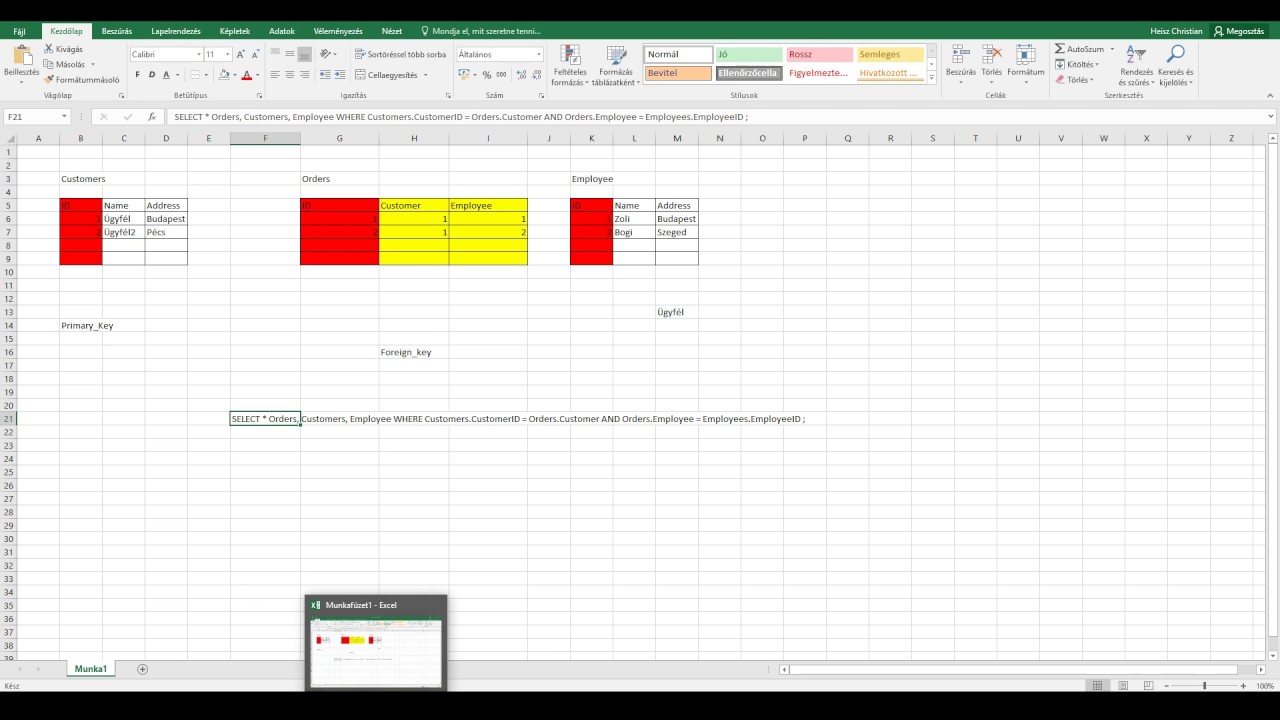Open Keresés és kijelölés magnifier
The height and width of the screenshot is (720, 1280).
pos(1175,65)
